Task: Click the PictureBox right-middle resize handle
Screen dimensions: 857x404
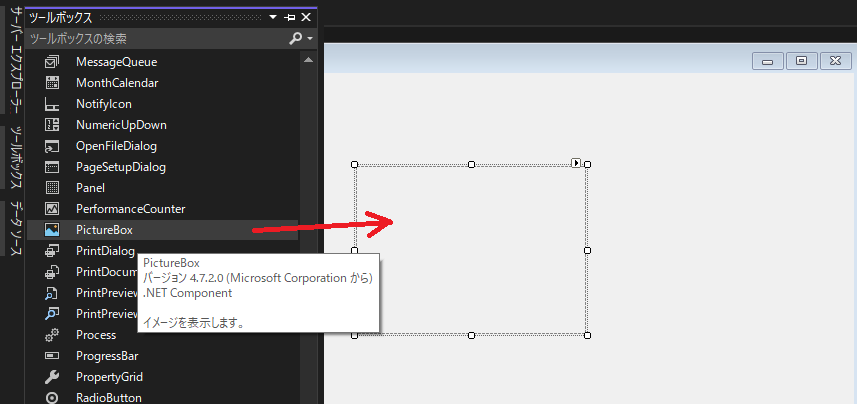Action: (588, 250)
